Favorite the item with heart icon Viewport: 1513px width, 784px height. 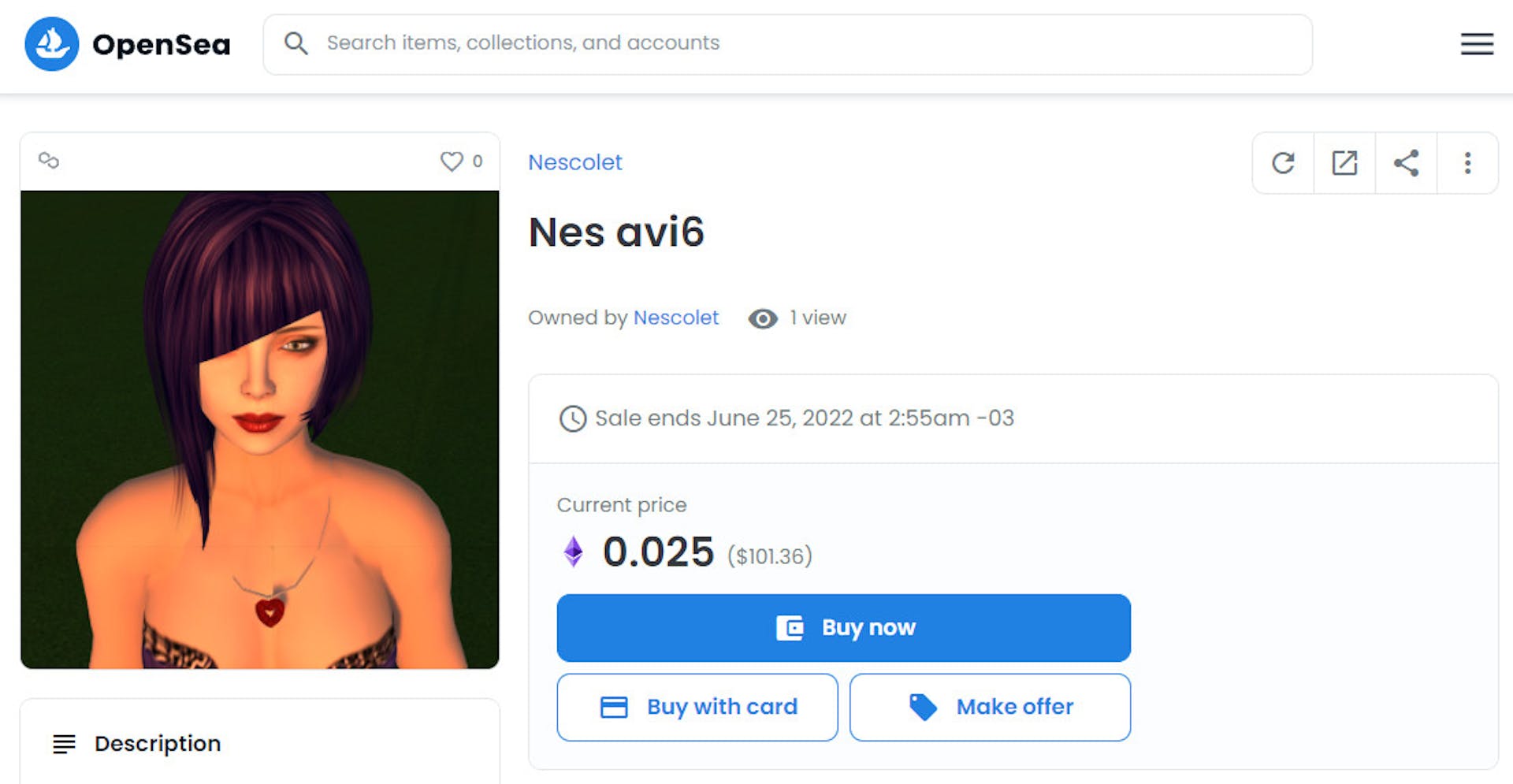[x=452, y=161]
